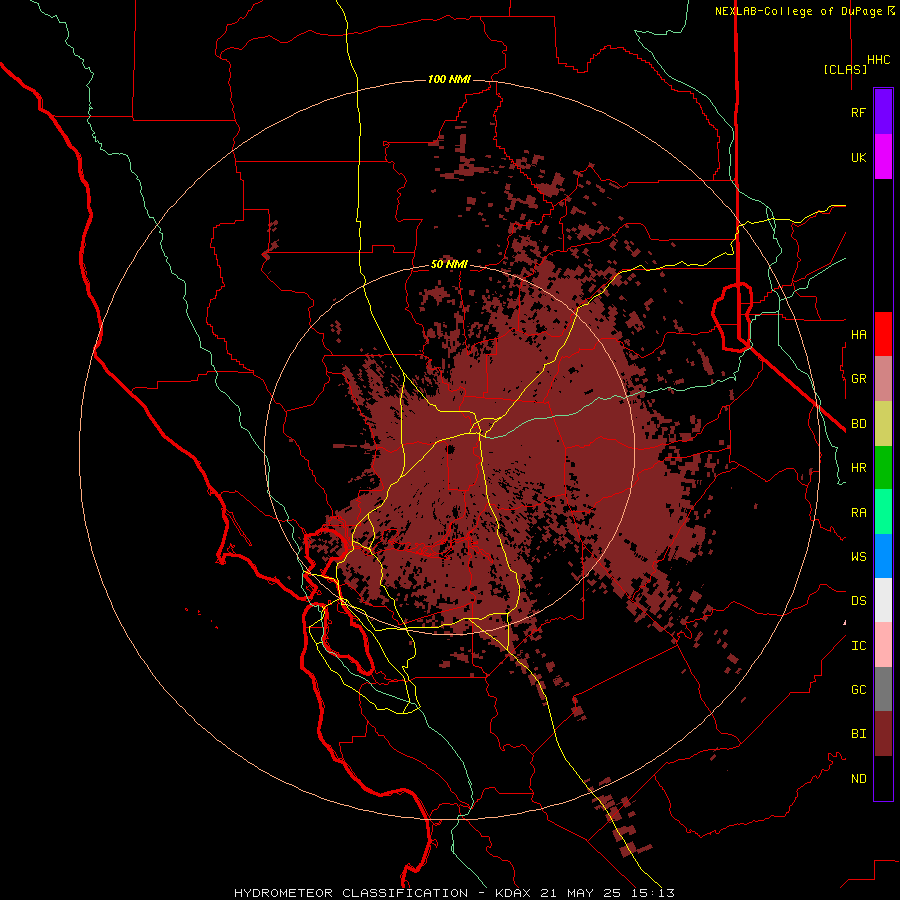Click the BD legend label
The height and width of the screenshot is (900, 900).
click(x=859, y=423)
